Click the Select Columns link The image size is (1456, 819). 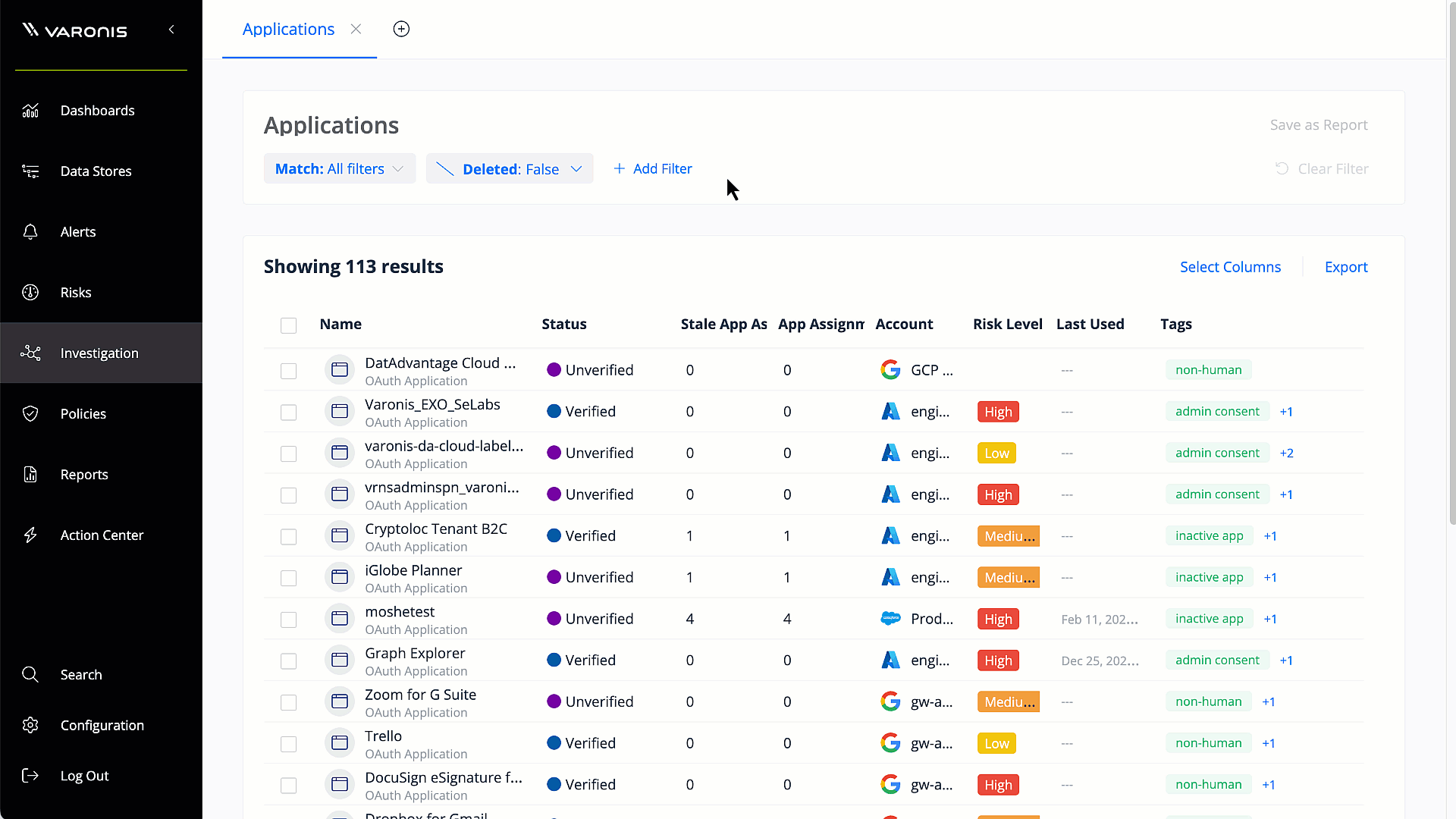pyautogui.click(x=1230, y=267)
